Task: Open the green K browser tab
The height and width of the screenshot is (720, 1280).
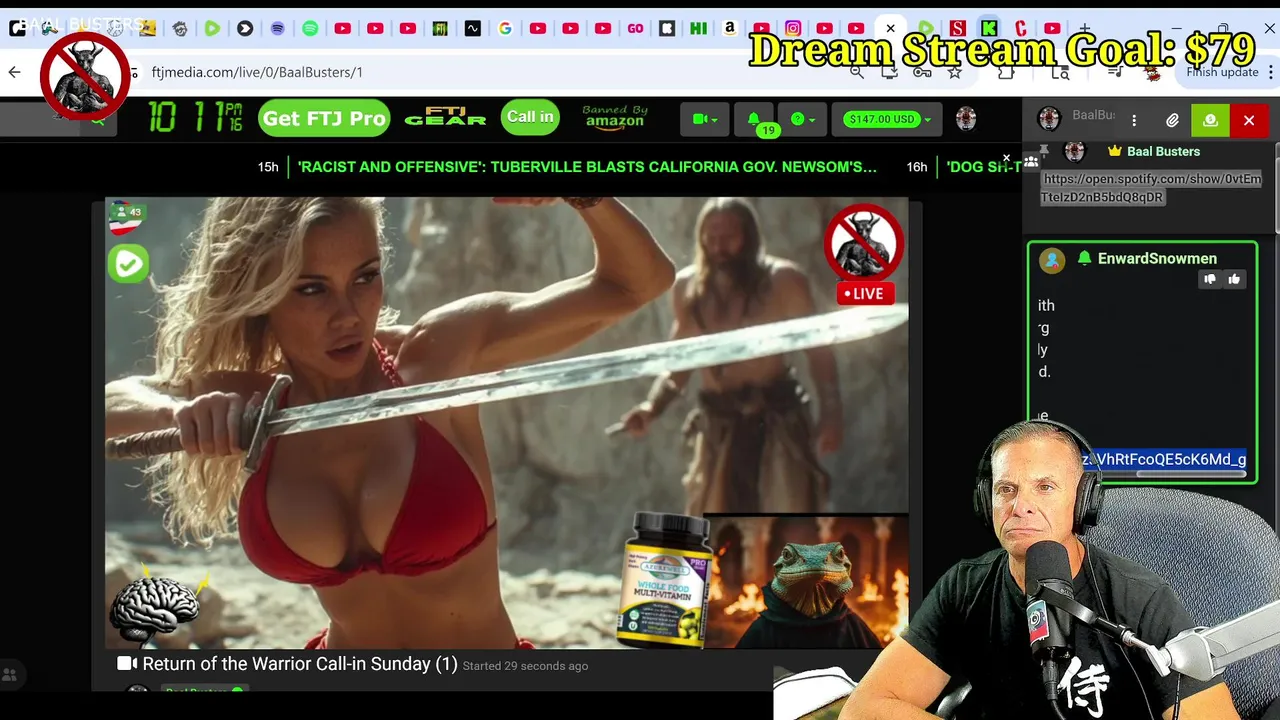Action: (989, 29)
